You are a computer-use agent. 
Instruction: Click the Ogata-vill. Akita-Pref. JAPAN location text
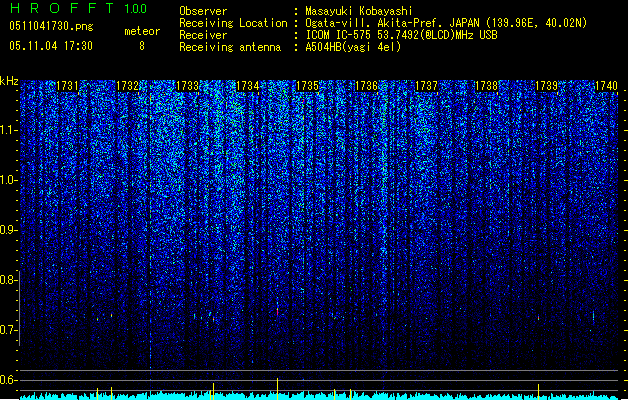[x=446, y=23]
